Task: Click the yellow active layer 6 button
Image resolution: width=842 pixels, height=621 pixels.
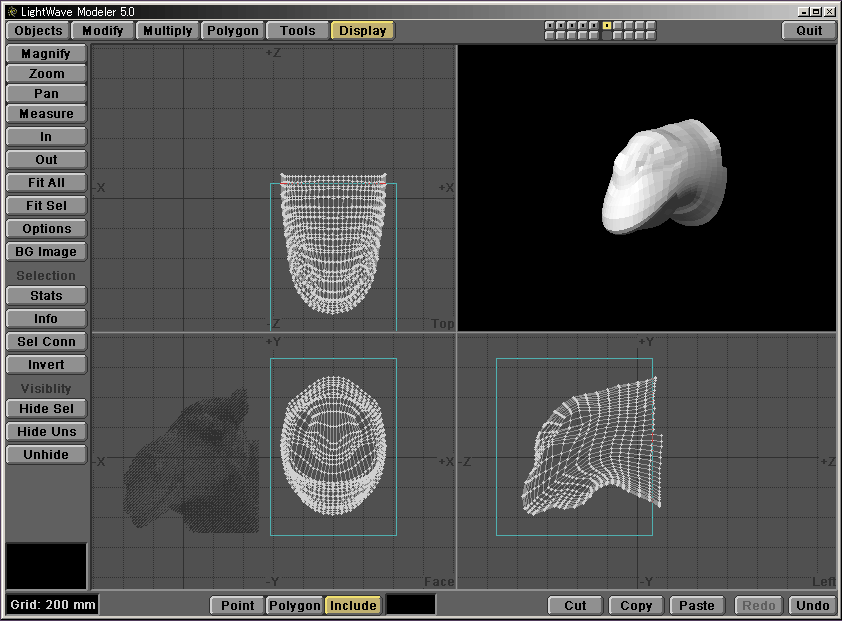Action: pyautogui.click(x=607, y=25)
